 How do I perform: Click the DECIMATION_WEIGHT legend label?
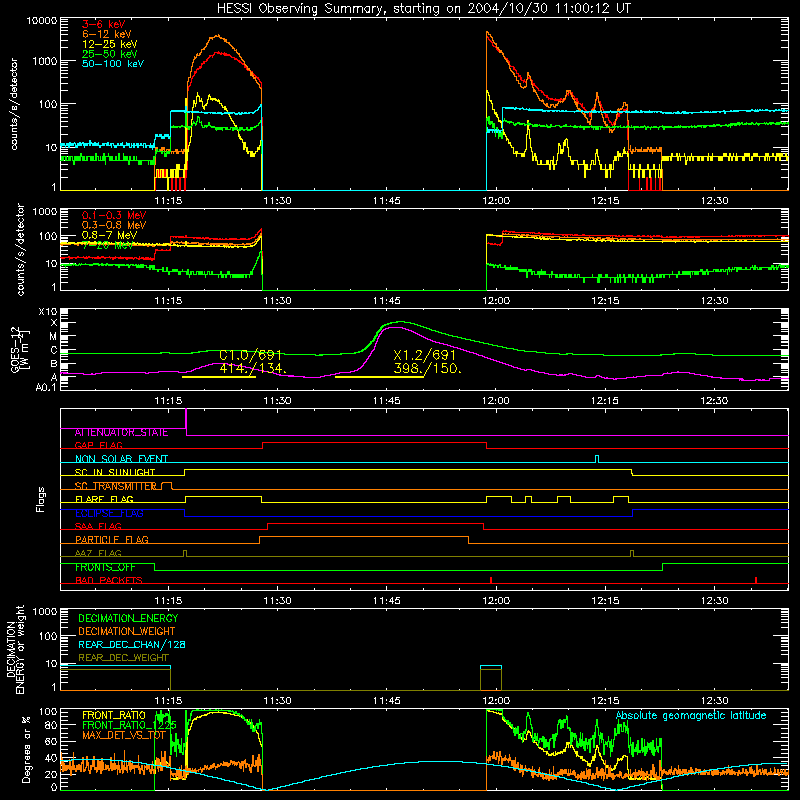(x=127, y=632)
